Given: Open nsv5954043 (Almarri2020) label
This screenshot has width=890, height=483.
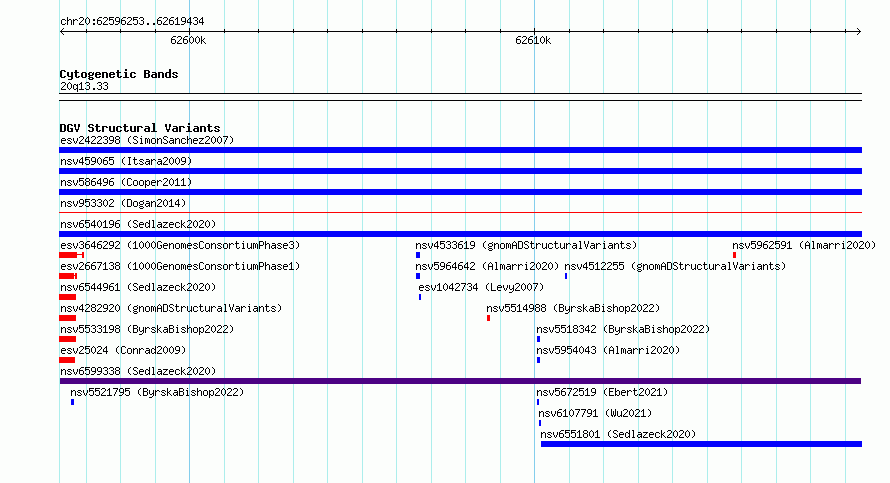Looking at the screenshot, I should 608,350.
